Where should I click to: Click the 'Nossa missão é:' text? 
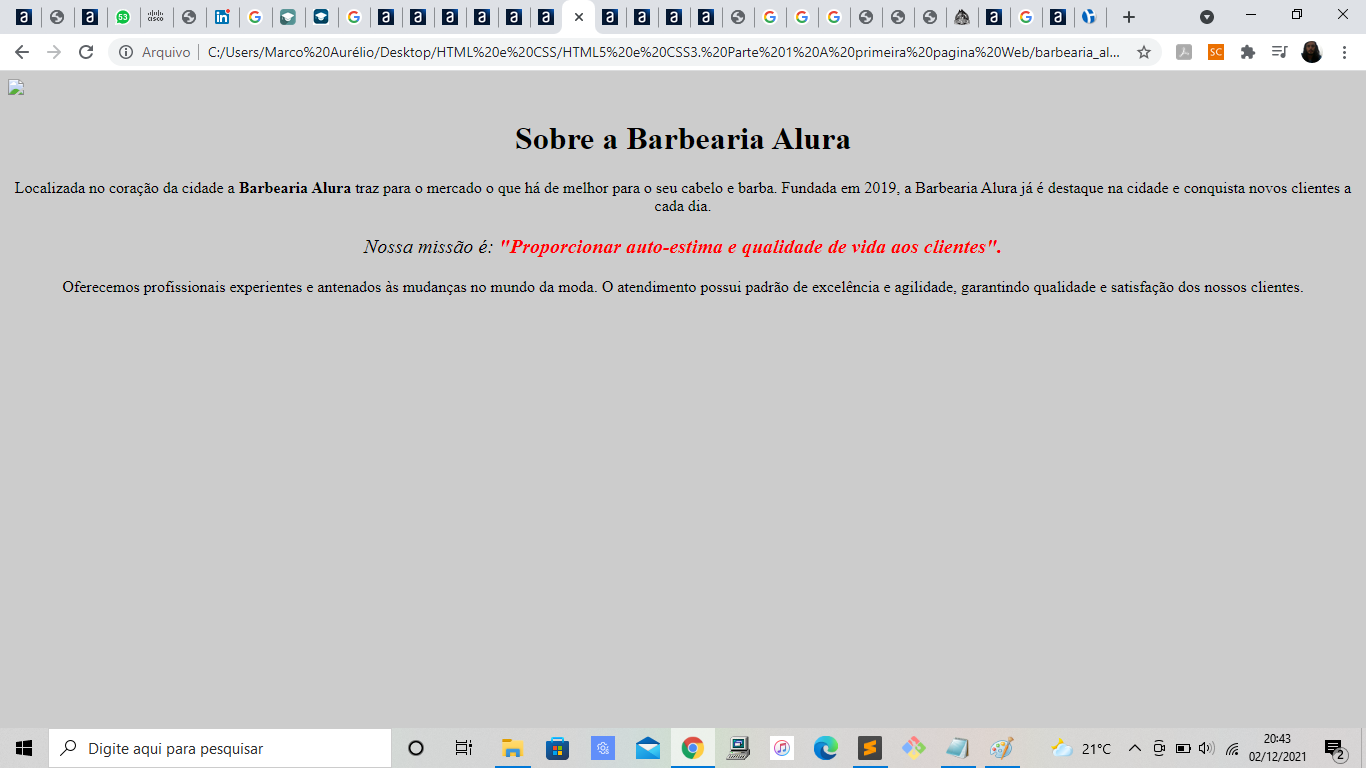428,247
